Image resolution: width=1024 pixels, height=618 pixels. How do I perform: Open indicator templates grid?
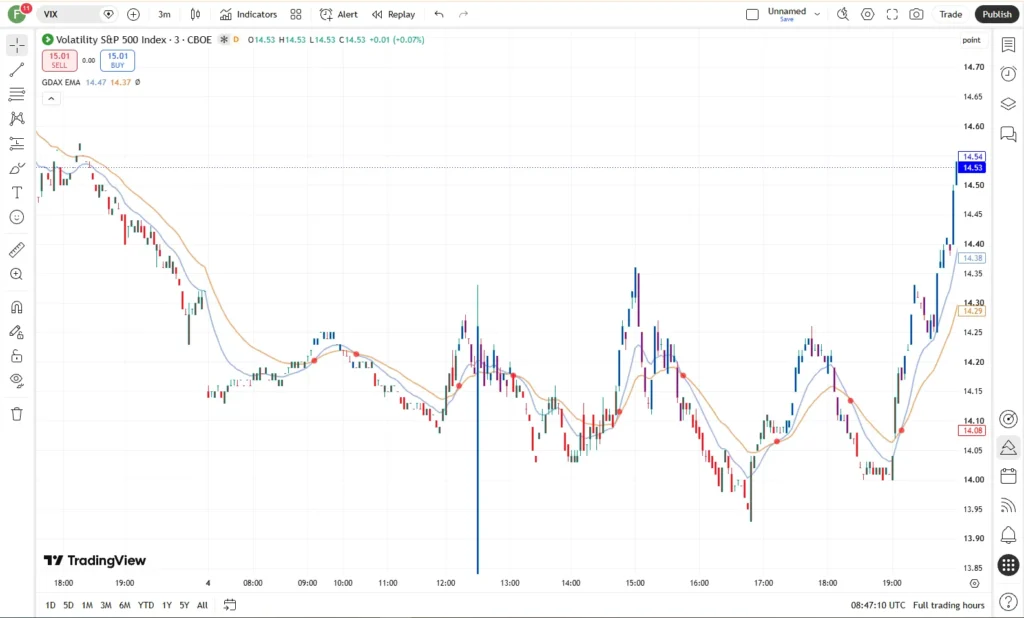pos(296,14)
